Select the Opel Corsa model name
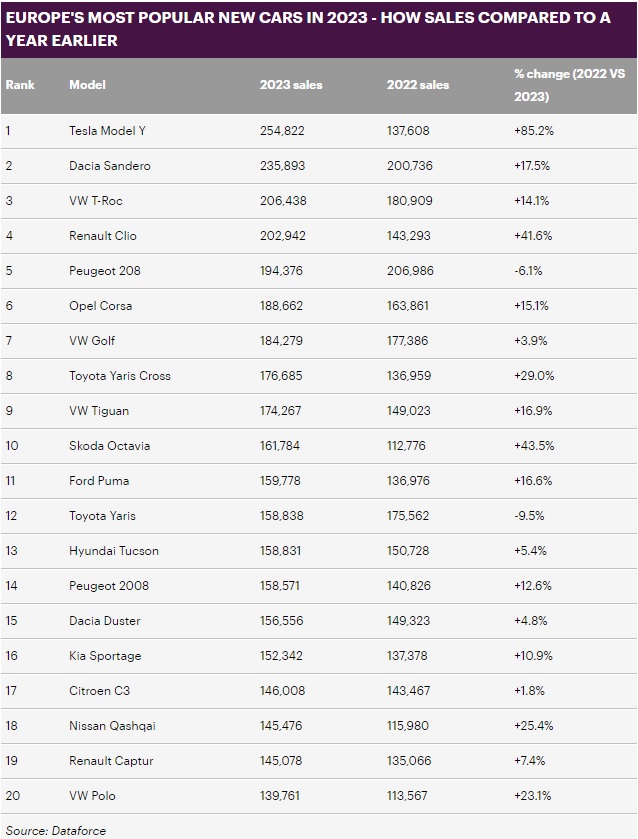This screenshot has height=839, width=638. click(x=101, y=306)
